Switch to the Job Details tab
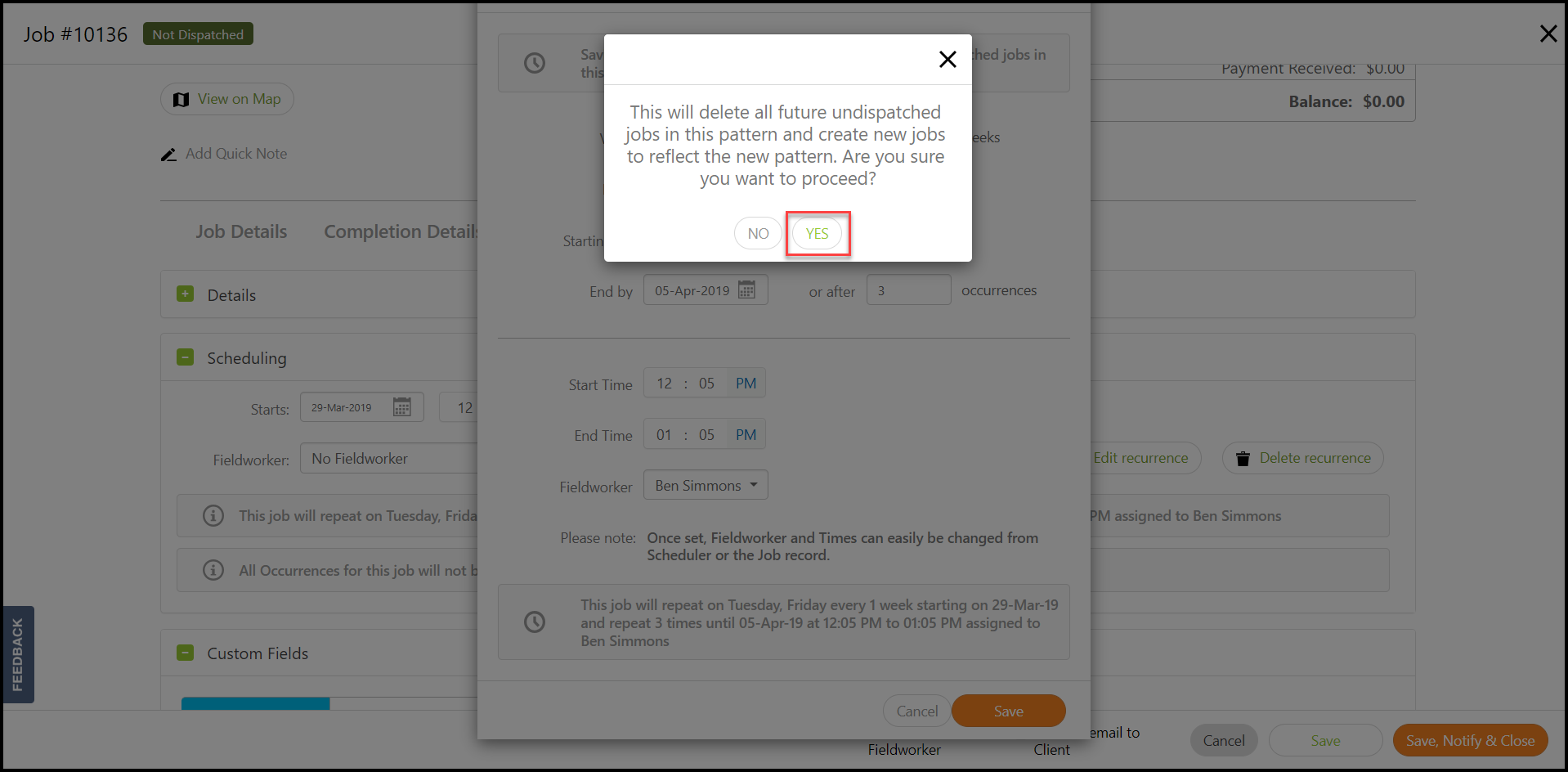 pyautogui.click(x=241, y=231)
